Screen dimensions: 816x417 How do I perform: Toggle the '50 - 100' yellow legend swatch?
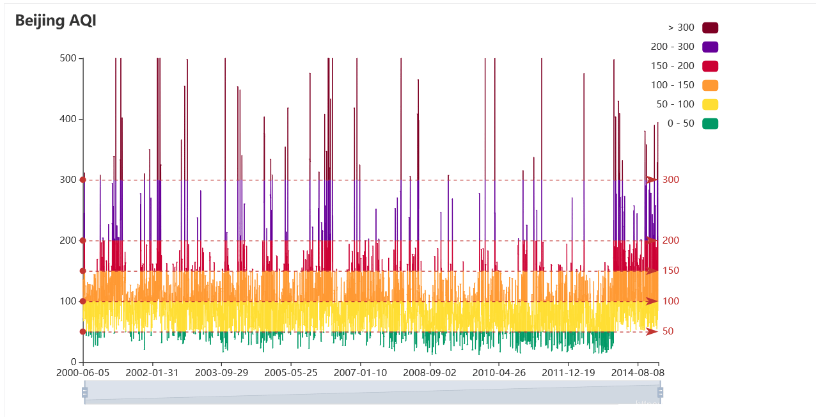(710, 105)
